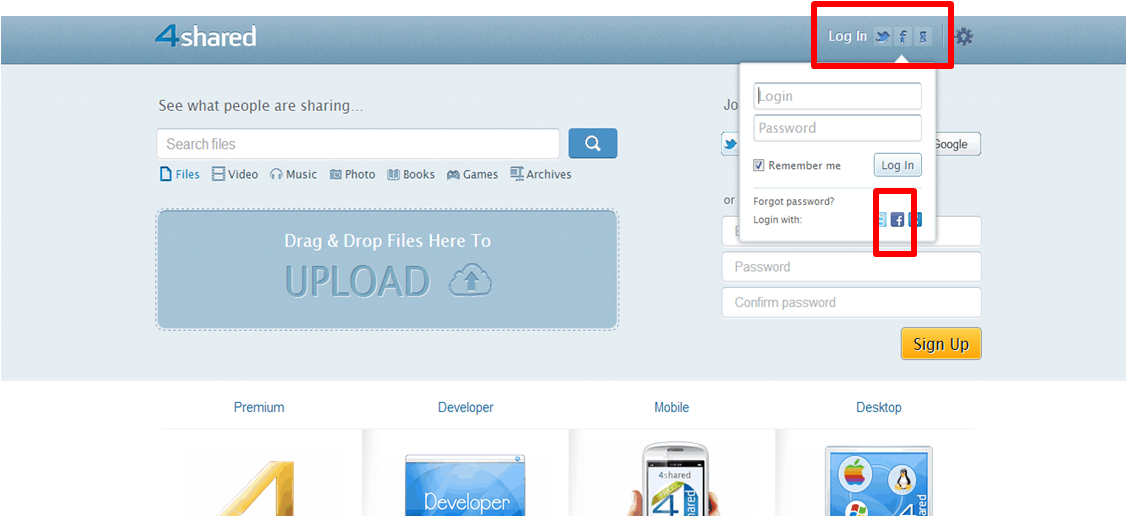Login with Facebook icon in popup
Screen dimensions: 1127x517
[x=897, y=220]
